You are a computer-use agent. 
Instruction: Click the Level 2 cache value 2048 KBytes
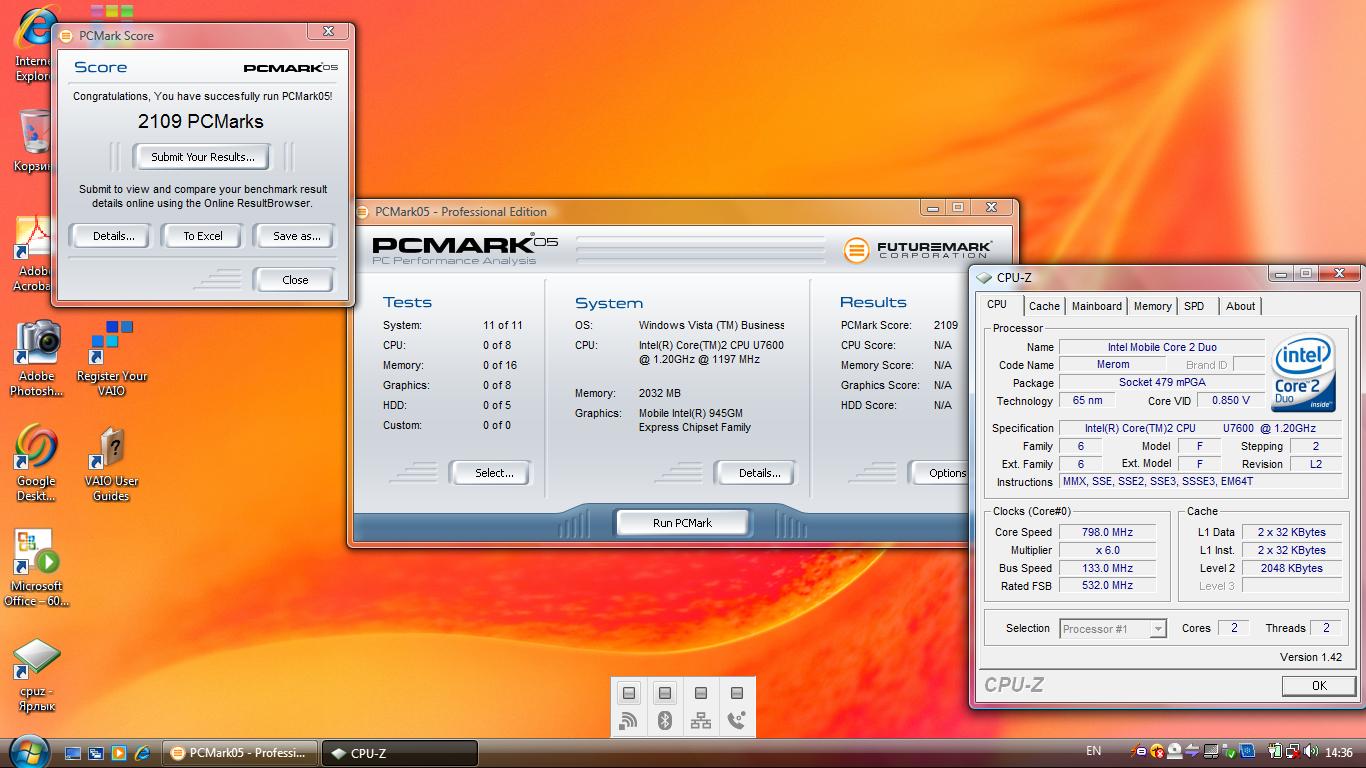[1292, 568]
